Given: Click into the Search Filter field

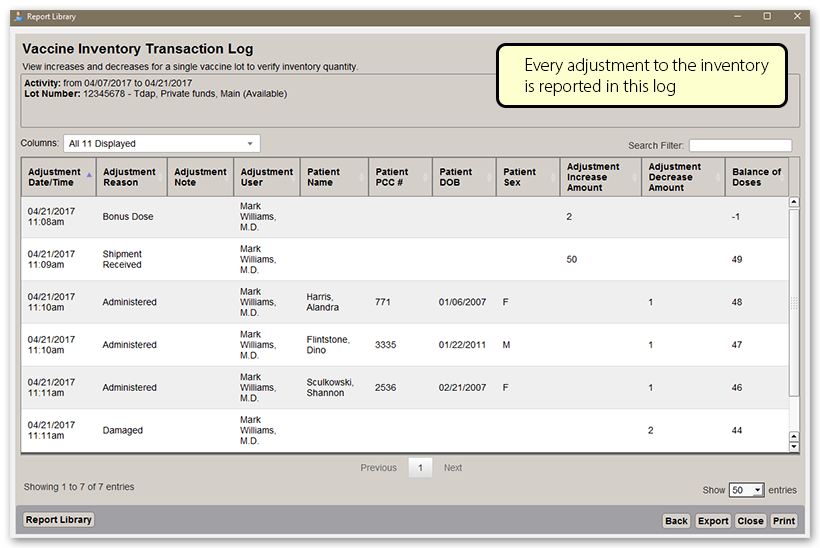Looking at the screenshot, I should click(x=740, y=145).
